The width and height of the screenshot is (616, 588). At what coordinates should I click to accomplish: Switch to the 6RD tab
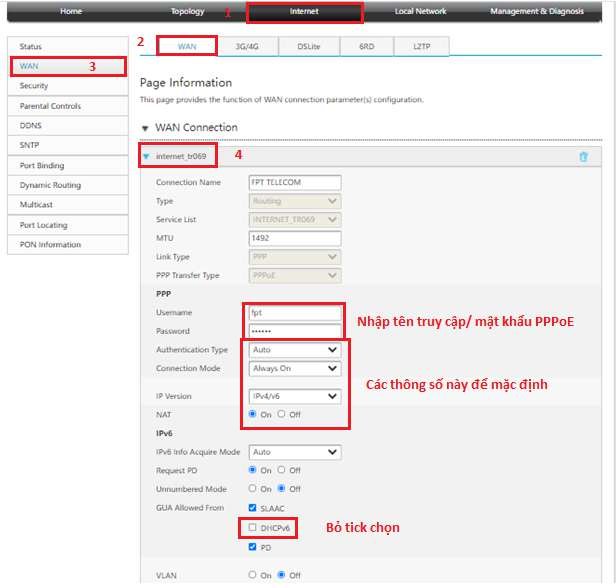click(367, 46)
